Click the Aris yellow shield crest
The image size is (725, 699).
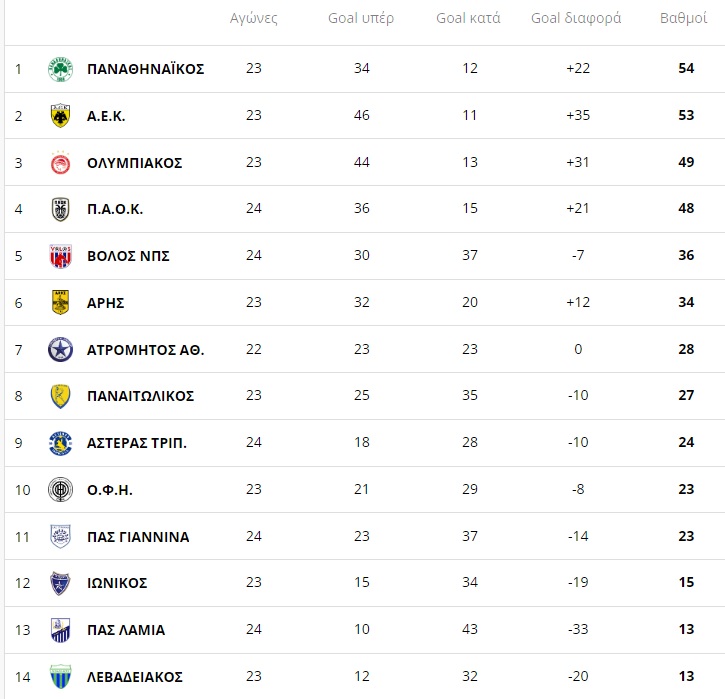61,302
